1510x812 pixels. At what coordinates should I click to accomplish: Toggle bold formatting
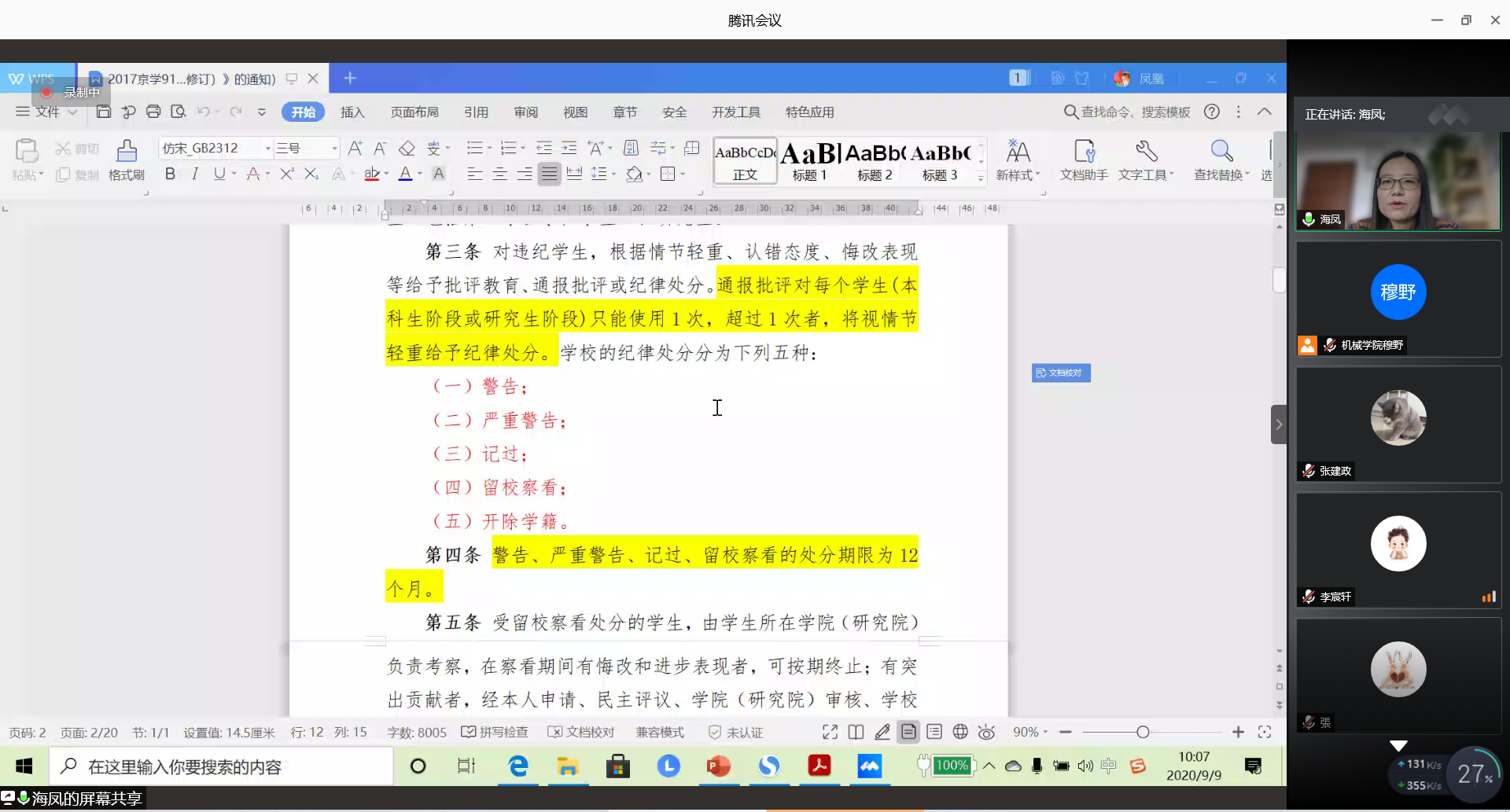(170, 174)
